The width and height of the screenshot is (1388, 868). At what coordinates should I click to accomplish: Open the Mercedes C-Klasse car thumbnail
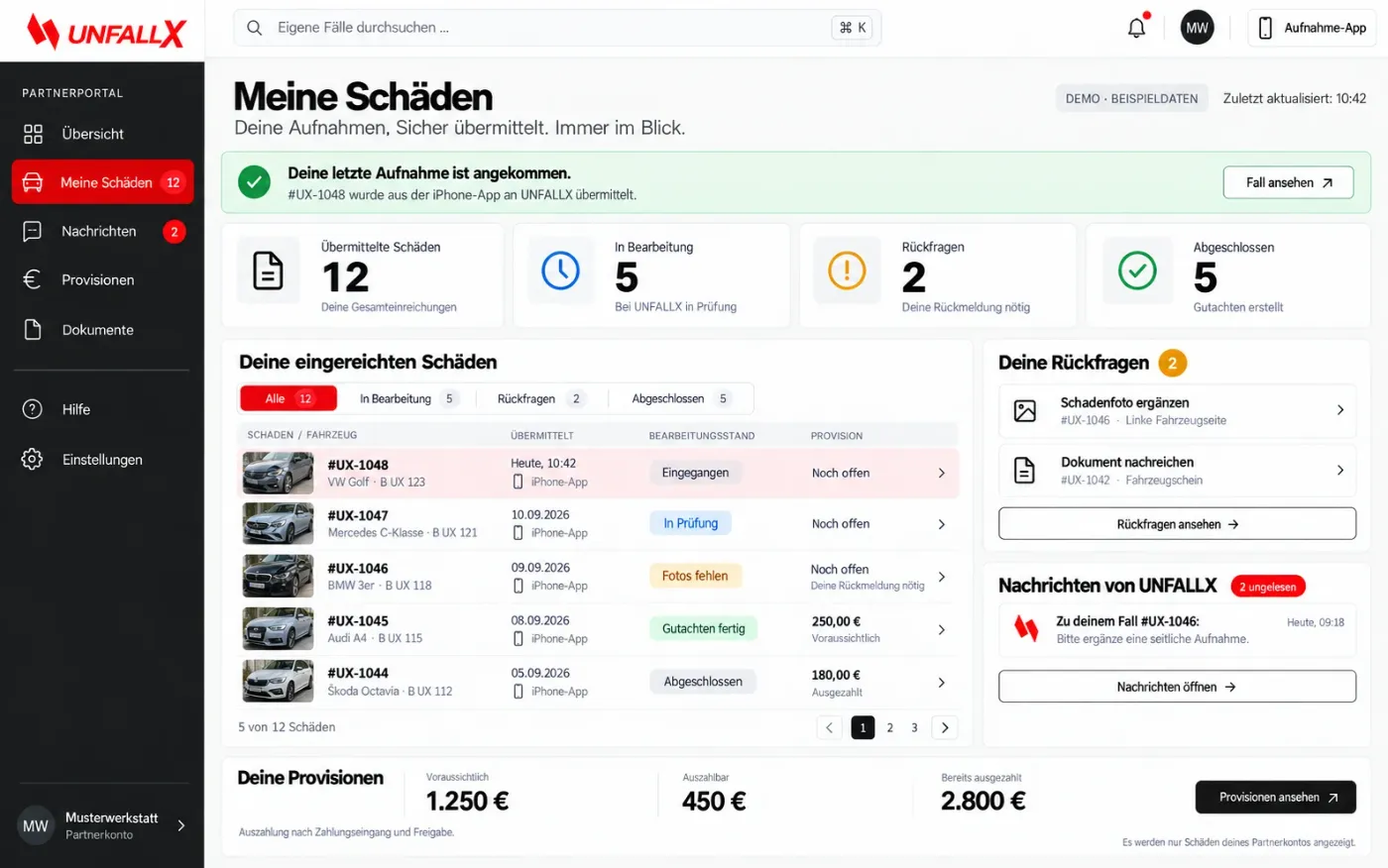[278, 524]
